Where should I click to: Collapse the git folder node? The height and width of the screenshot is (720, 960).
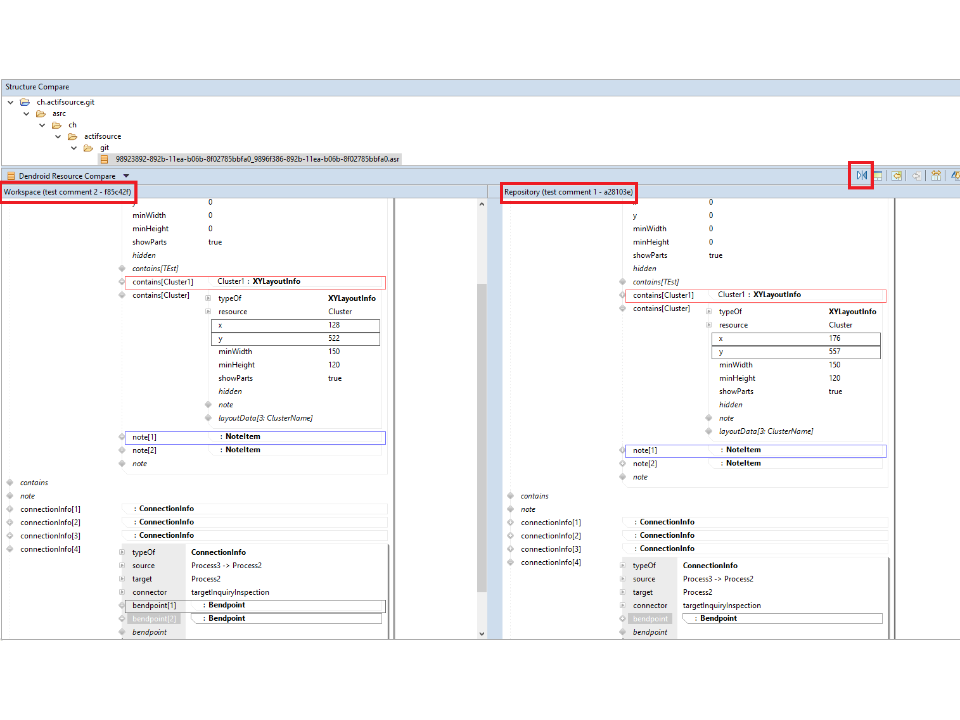73,148
